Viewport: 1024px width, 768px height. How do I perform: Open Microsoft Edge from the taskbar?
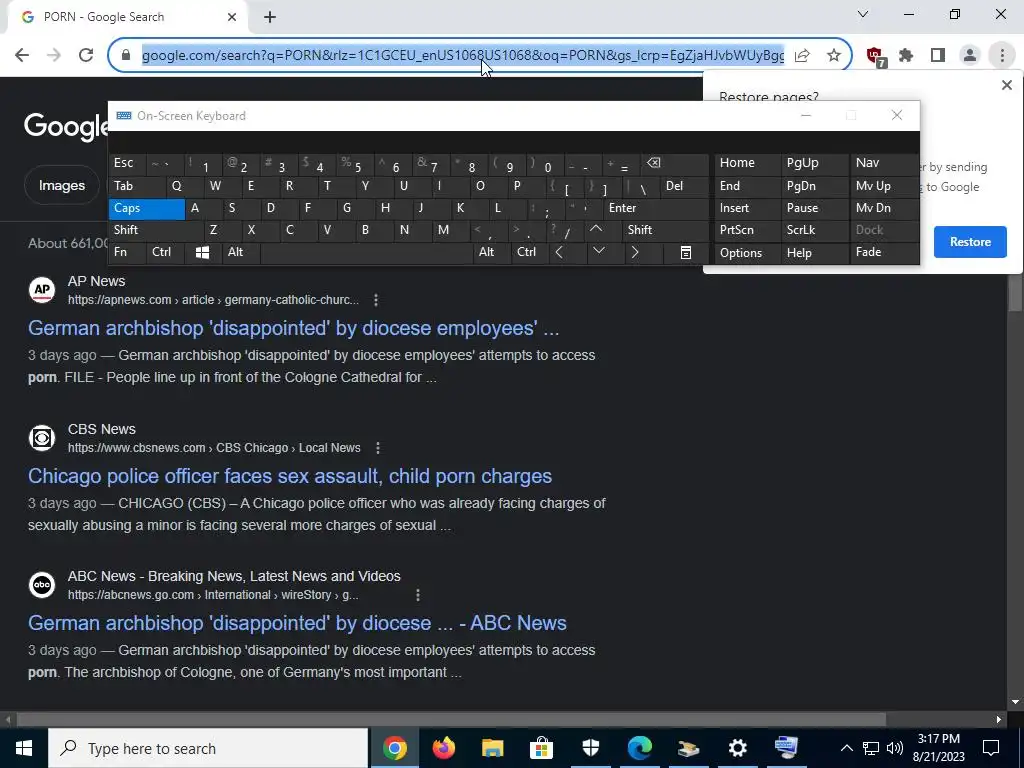[x=639, y=748]
